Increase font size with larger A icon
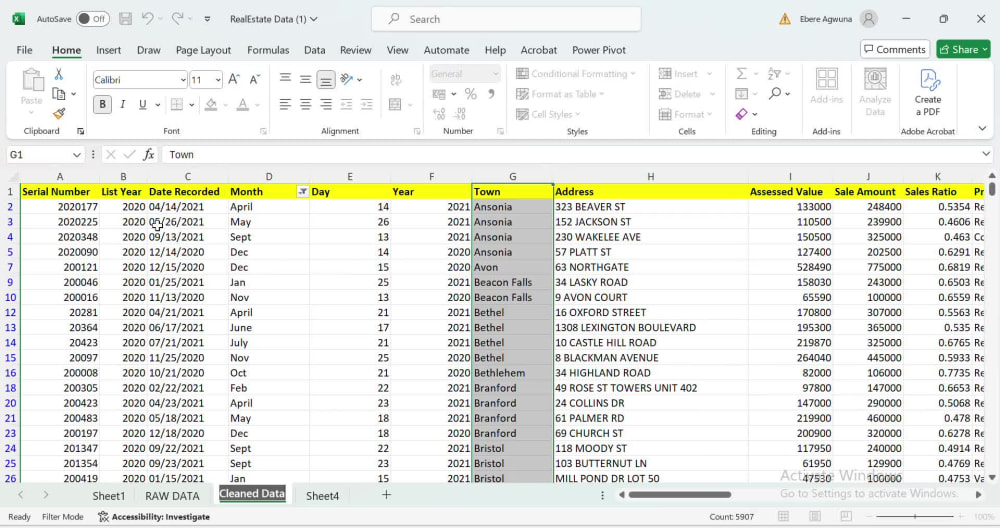 coord(234,79)
